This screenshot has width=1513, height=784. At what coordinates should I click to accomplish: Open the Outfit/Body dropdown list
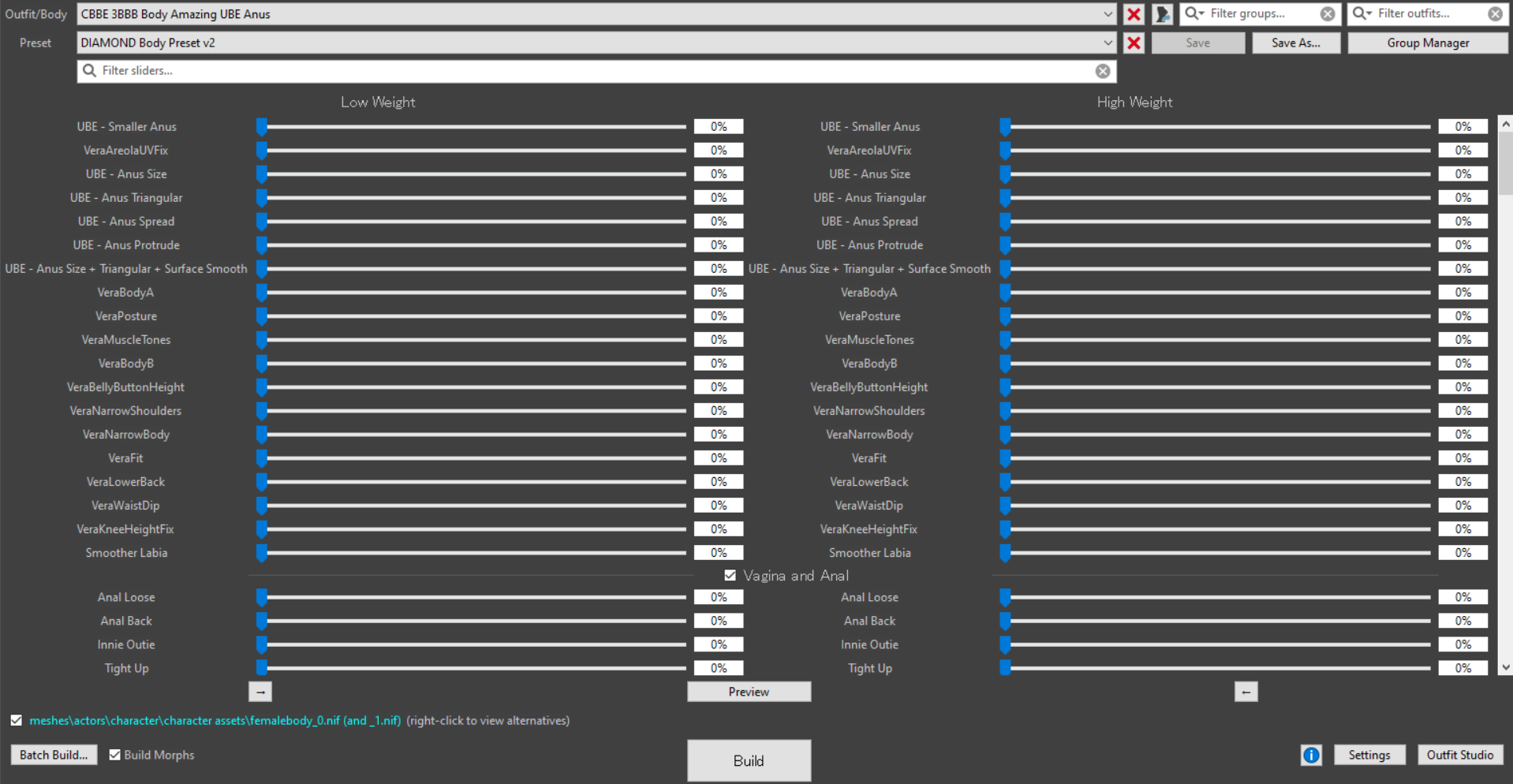tap(1108, 14)
